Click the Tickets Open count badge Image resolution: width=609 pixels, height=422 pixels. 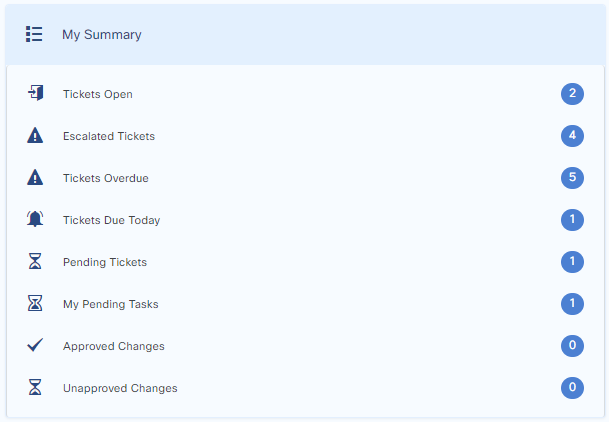coord(572,94)
